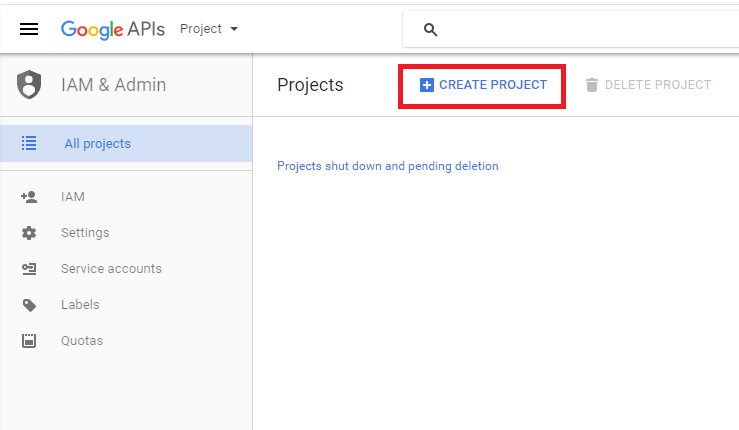Open Projects shut down and pending deletion

tap(387, 166)
